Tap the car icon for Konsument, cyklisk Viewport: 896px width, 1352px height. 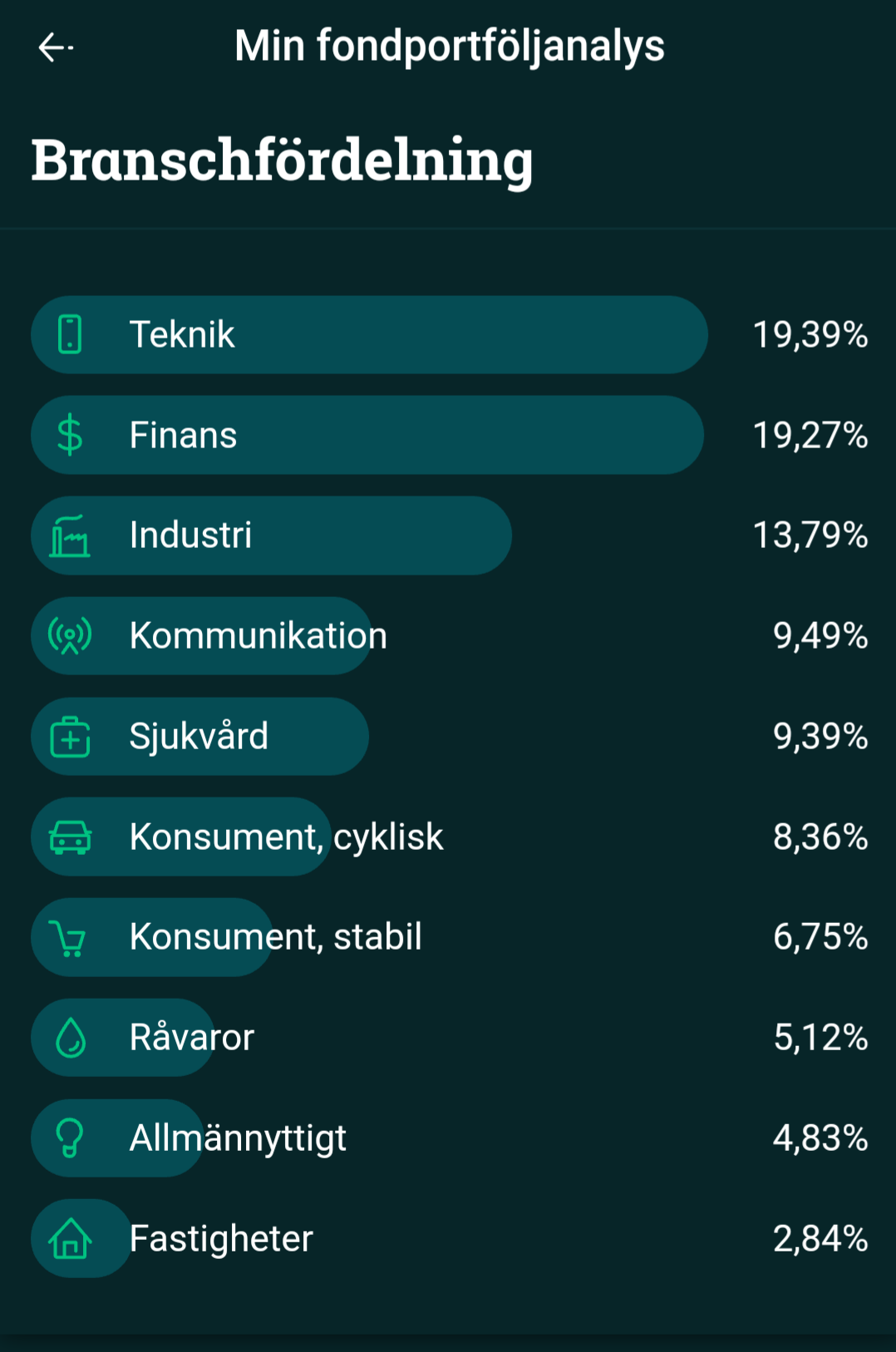[70, 837]
